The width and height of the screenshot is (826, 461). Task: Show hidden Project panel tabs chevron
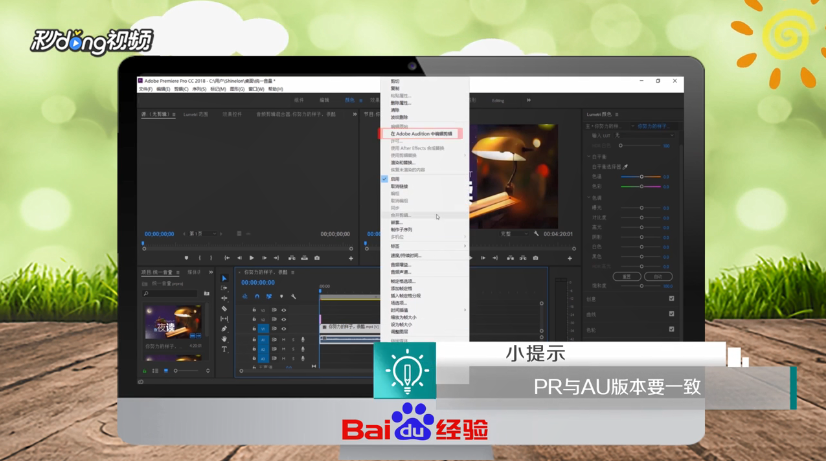[211, 272]
